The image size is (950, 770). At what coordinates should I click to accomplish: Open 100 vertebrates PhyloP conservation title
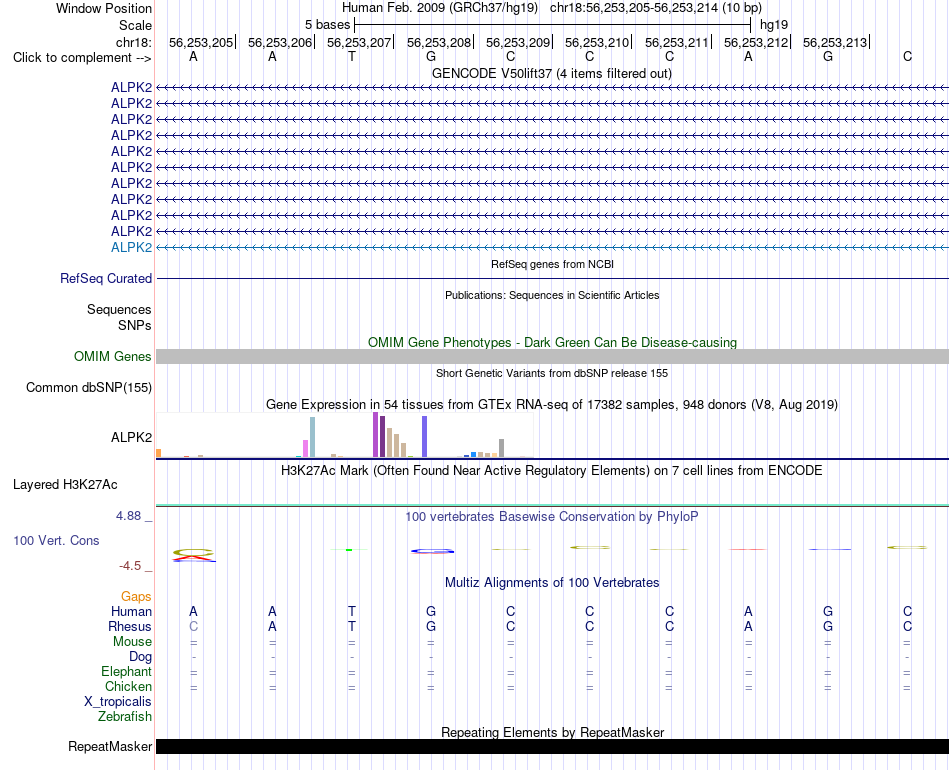[x=552, y=517]
